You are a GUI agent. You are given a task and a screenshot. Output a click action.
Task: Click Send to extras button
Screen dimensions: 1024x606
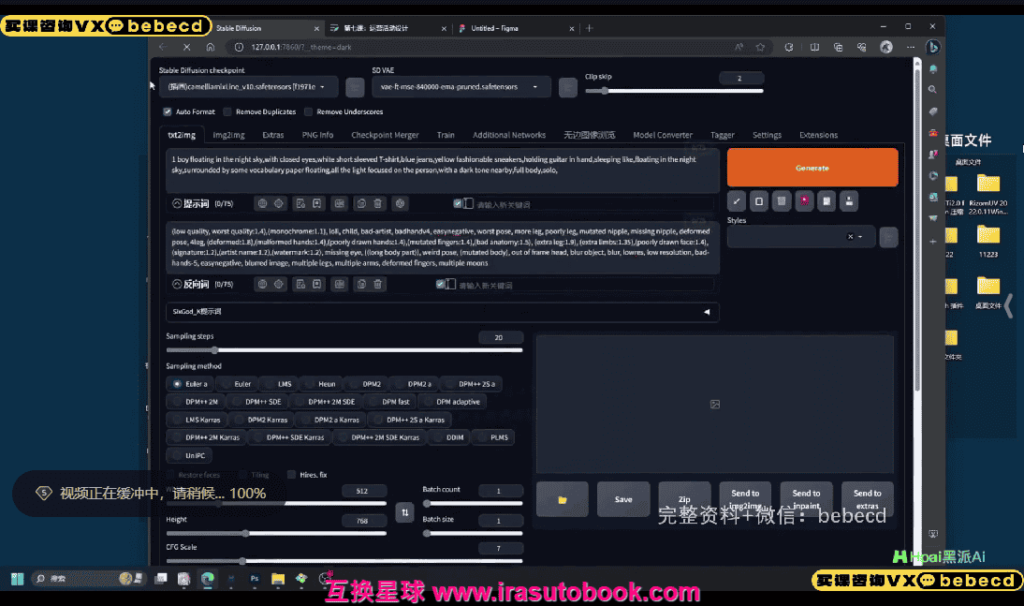(867, 500)
